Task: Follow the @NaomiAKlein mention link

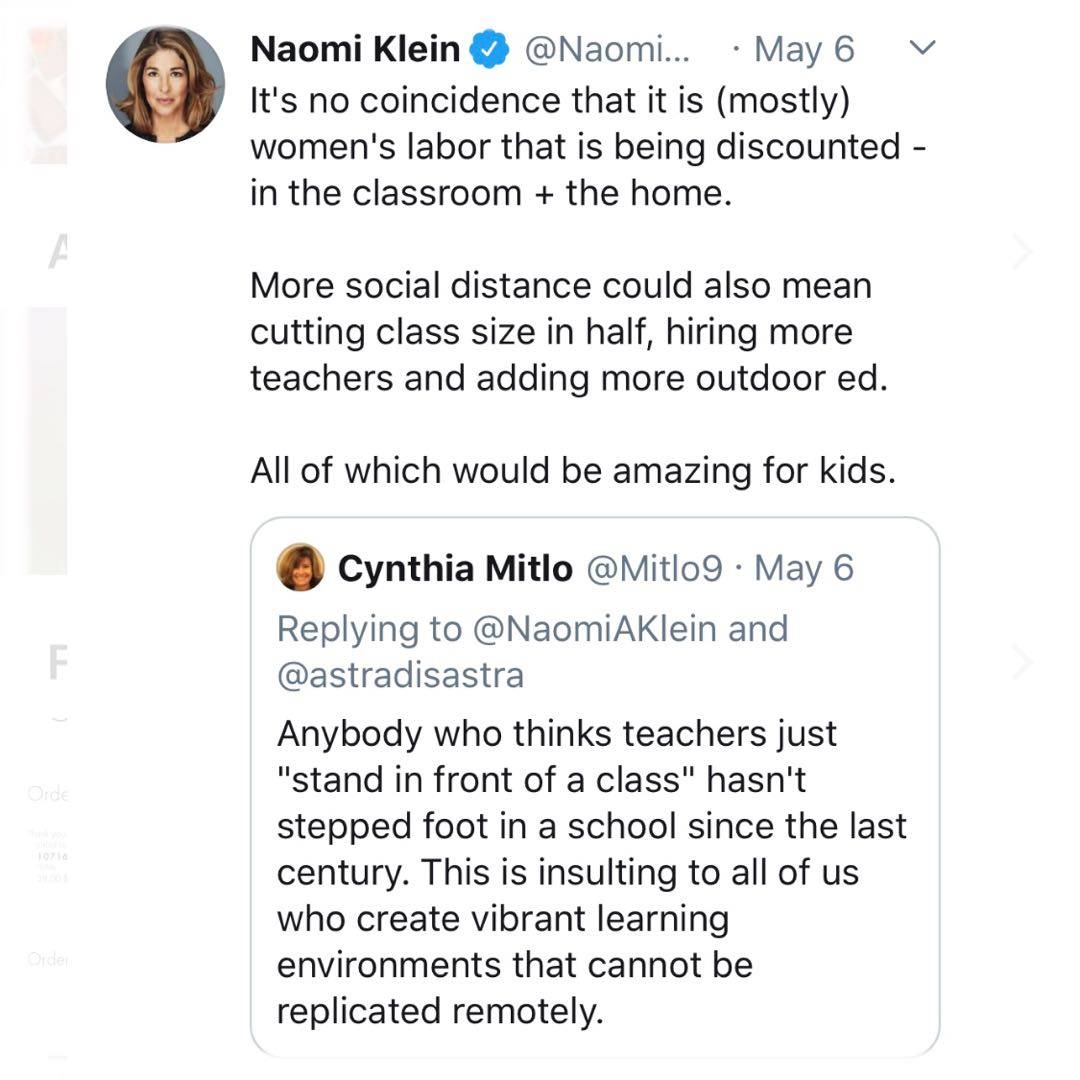Action: point(596,629)
